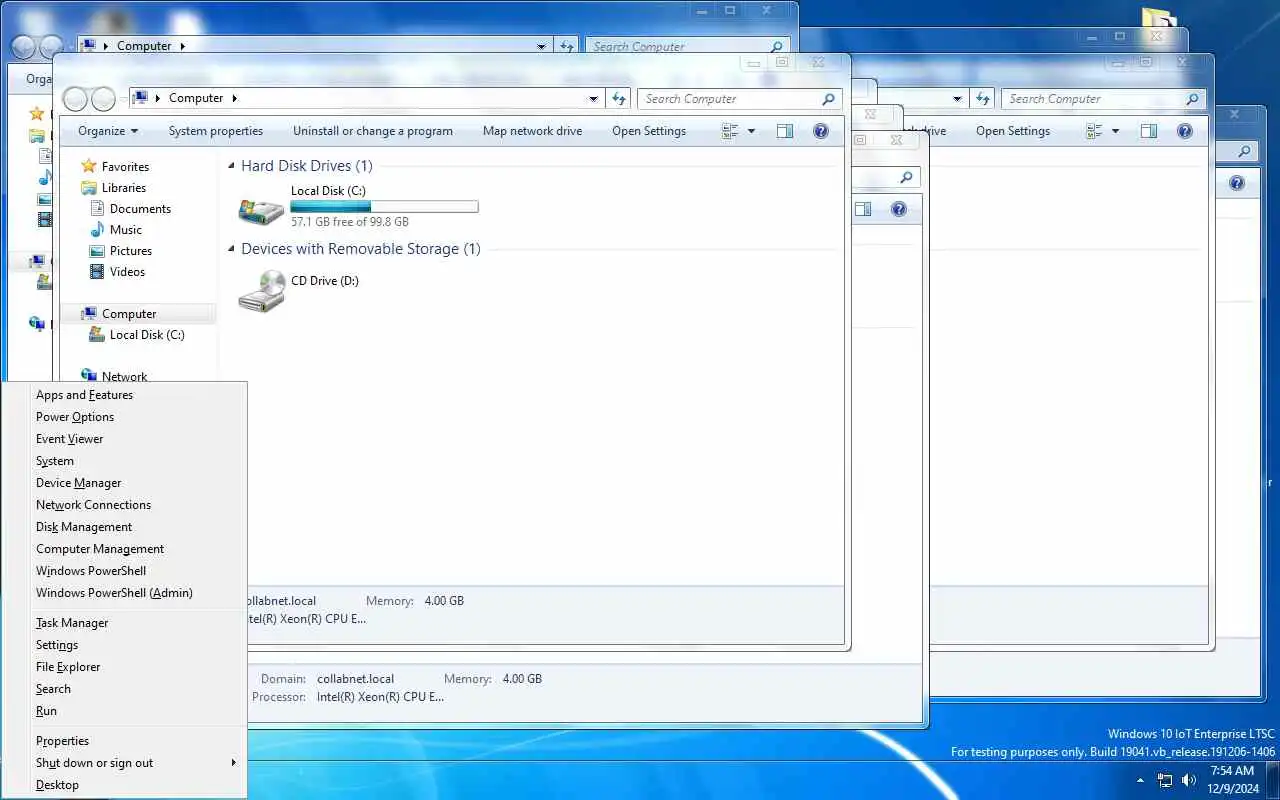This screenshot has height=800, width=1280.
Task: Click the forward arrow in front Computer window
Action: coord(103,99)
